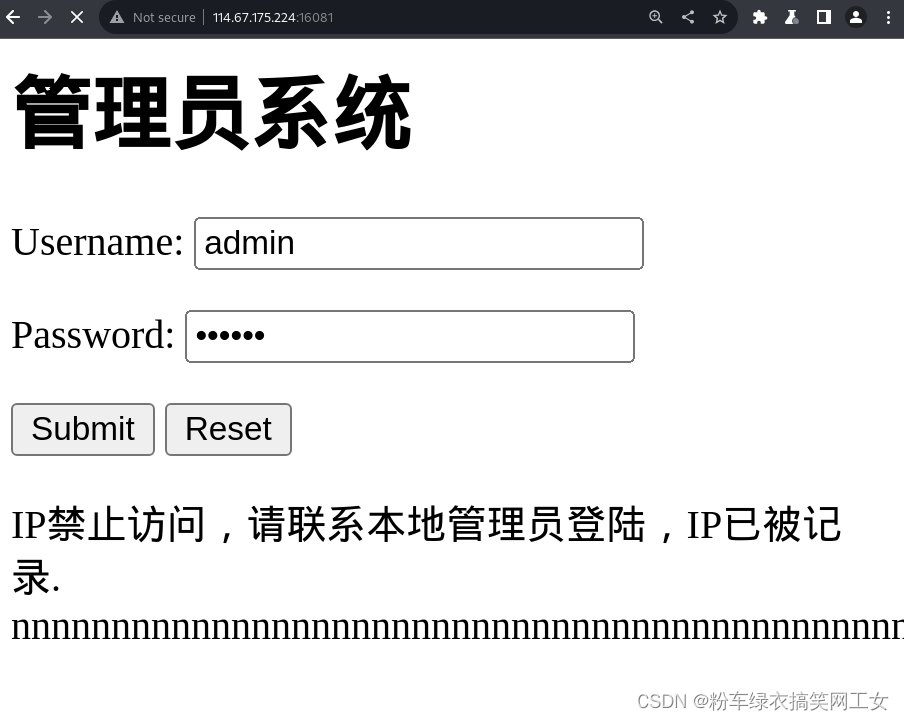Image resolution: width=904 pixels, height=720 pixels.
Task: Click the Username input containing admin
Action: 418,243
